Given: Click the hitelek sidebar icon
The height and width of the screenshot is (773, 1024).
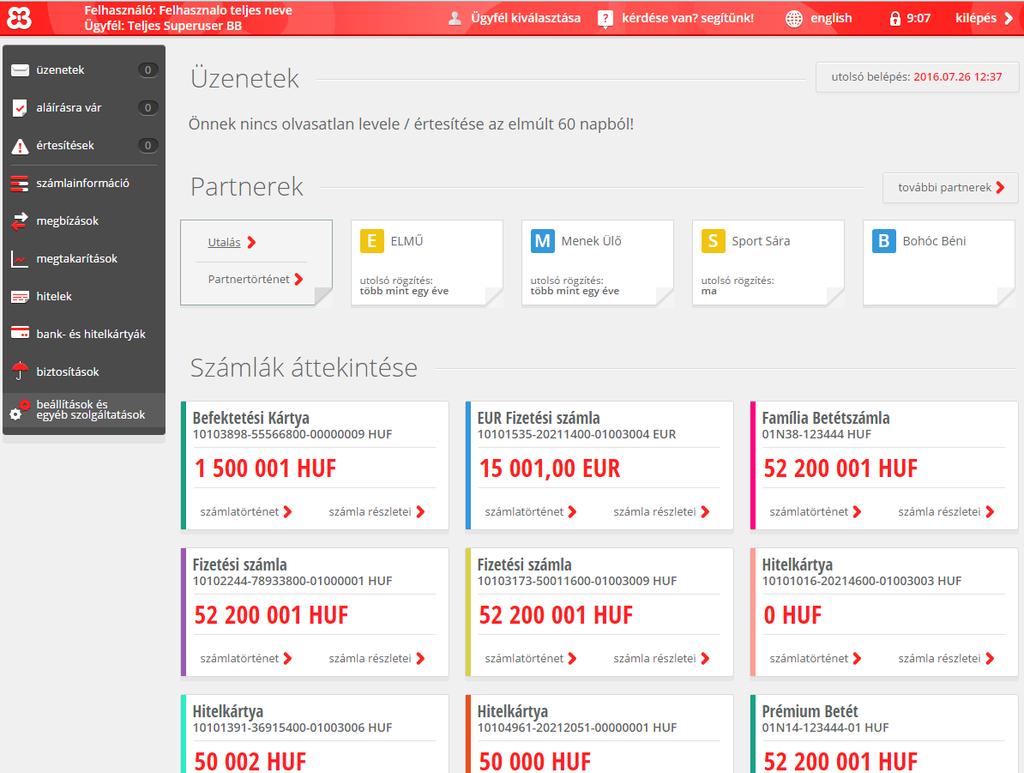Looking at the screenshot, I should 20,297.
